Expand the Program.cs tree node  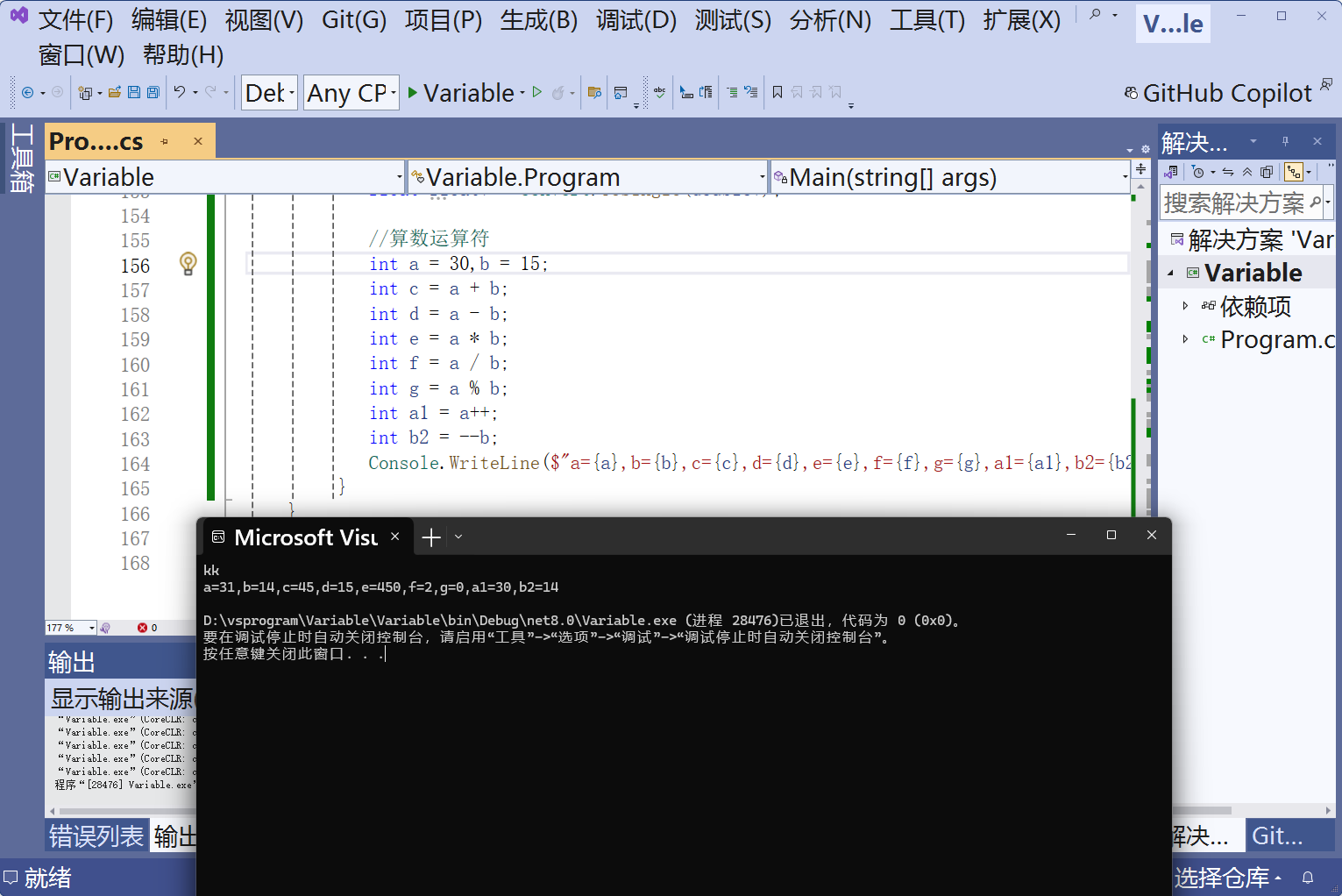1185,339
